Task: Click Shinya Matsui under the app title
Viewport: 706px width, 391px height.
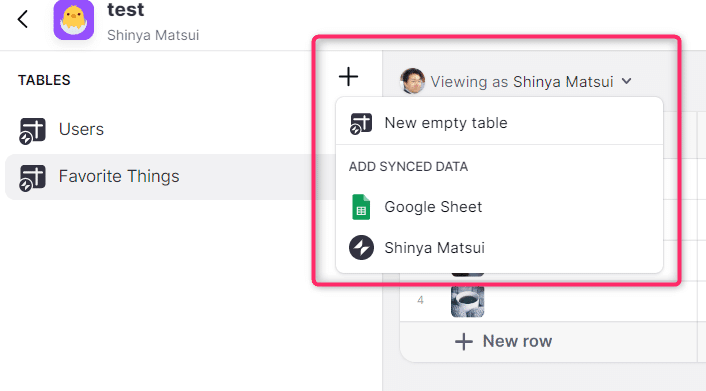Action: coord(153,35)
